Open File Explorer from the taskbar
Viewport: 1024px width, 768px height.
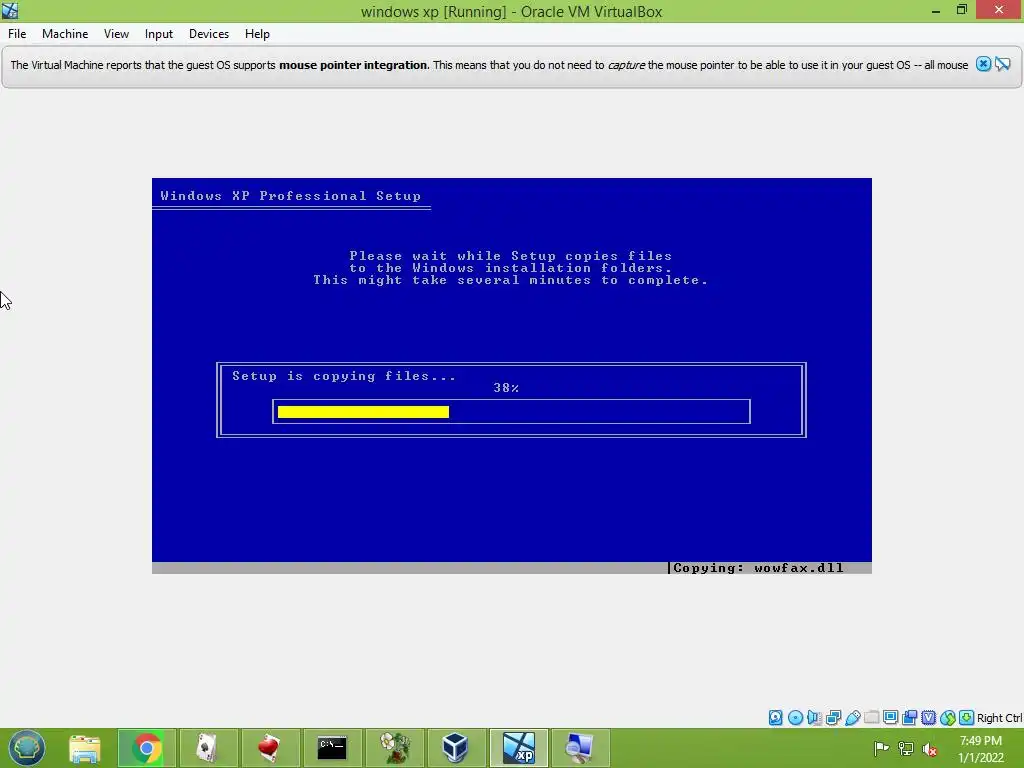85,748
